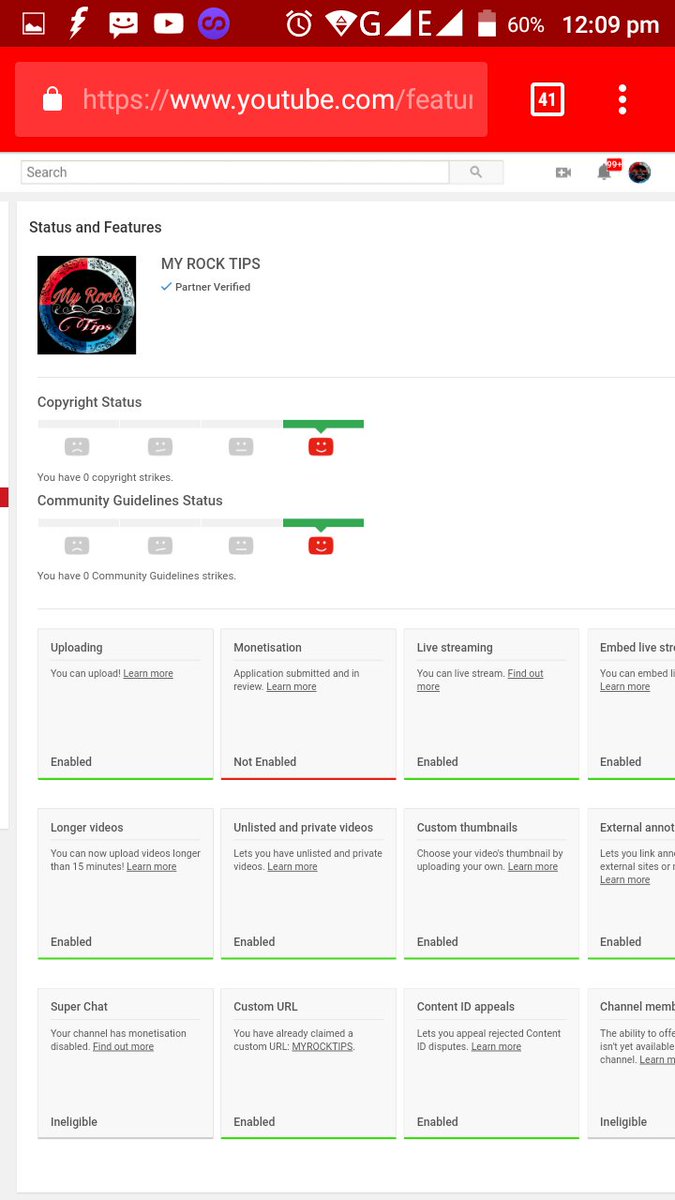This screenshot has height=1200, width=675.
Task: Click Ineligible status in Super Chat card
Action: (74, 1122)
